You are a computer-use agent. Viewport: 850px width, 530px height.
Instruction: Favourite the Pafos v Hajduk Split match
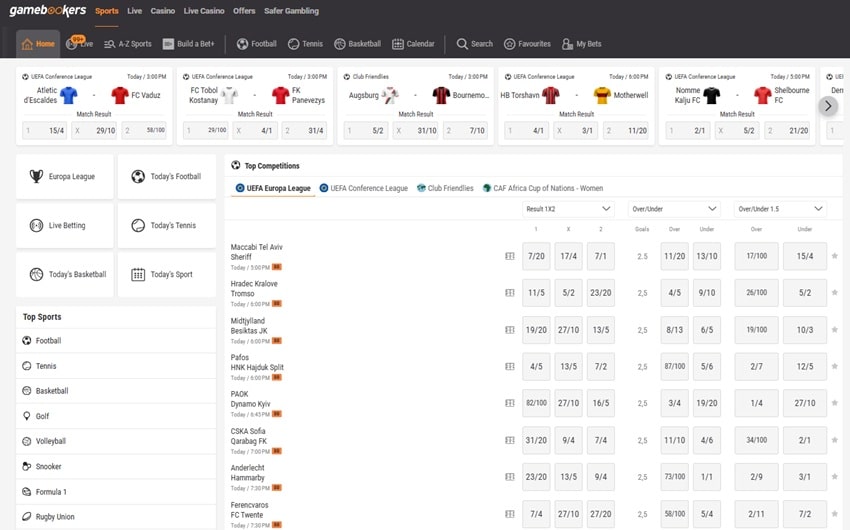click(835, 366)
